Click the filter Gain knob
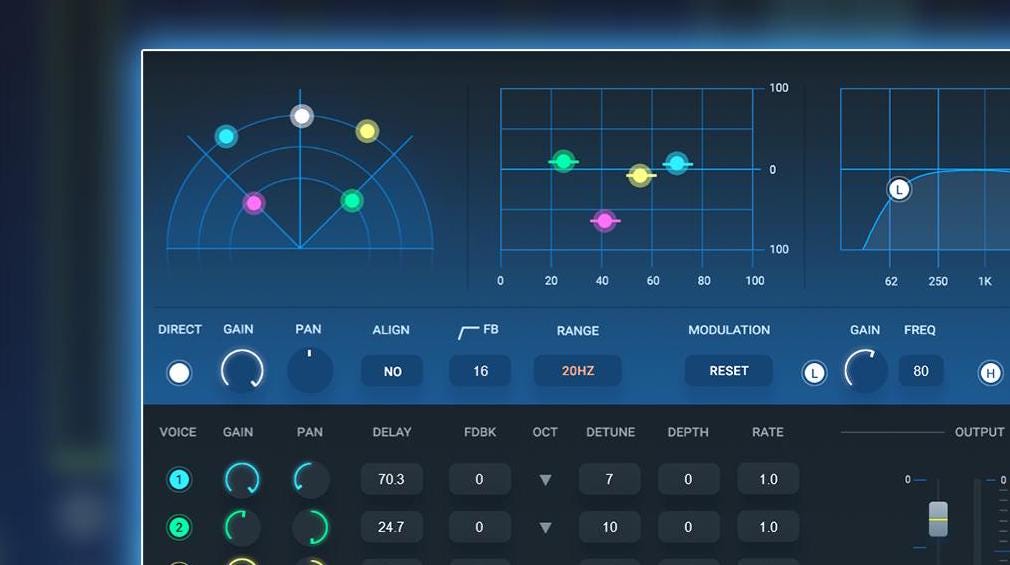Screen dimensions: 1010x565 pyautogui.click(x=865, y=370)
